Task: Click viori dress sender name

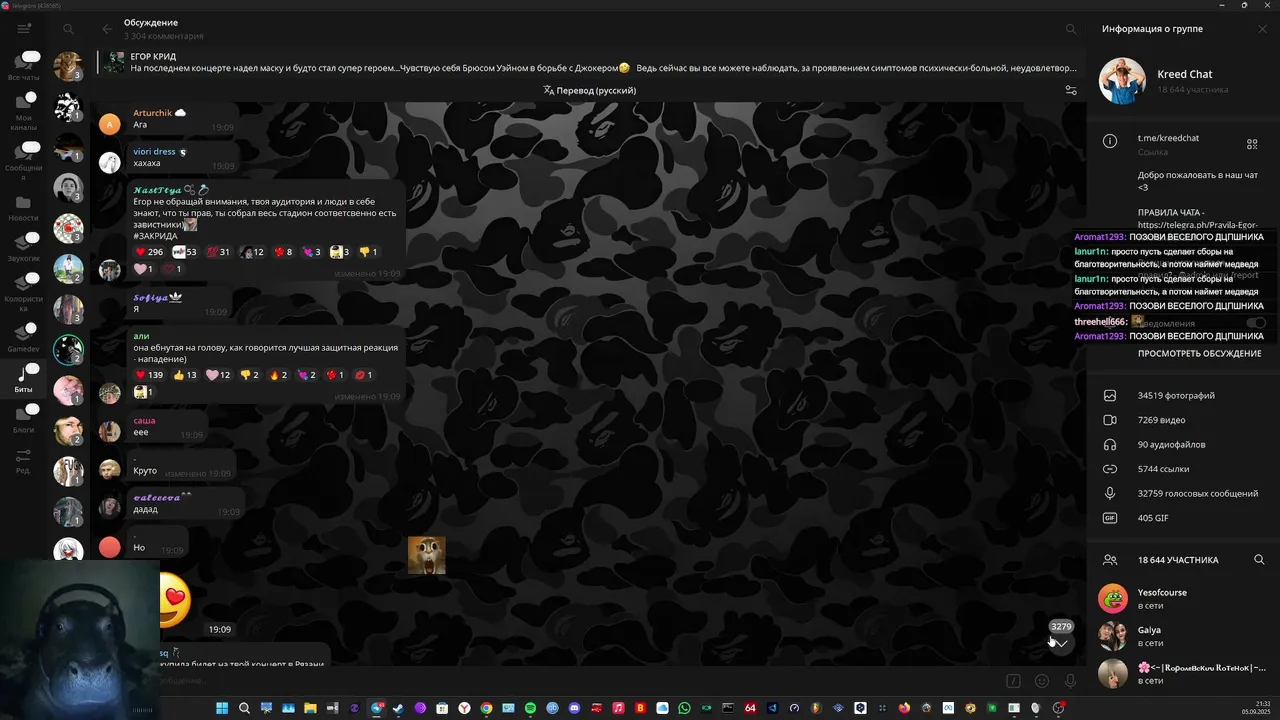Action: tap(154, 152)
